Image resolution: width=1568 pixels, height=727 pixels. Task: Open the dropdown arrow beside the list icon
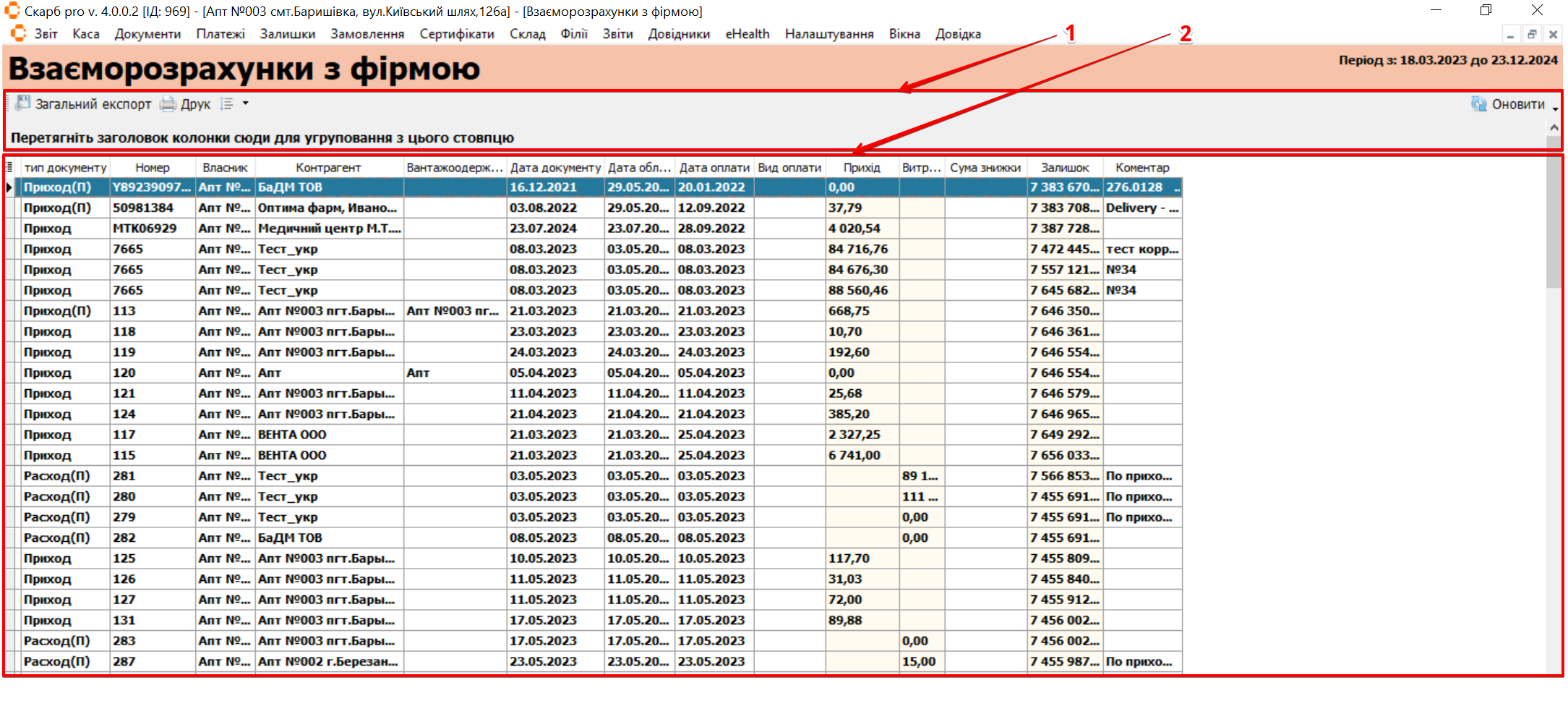coord(246,103)
